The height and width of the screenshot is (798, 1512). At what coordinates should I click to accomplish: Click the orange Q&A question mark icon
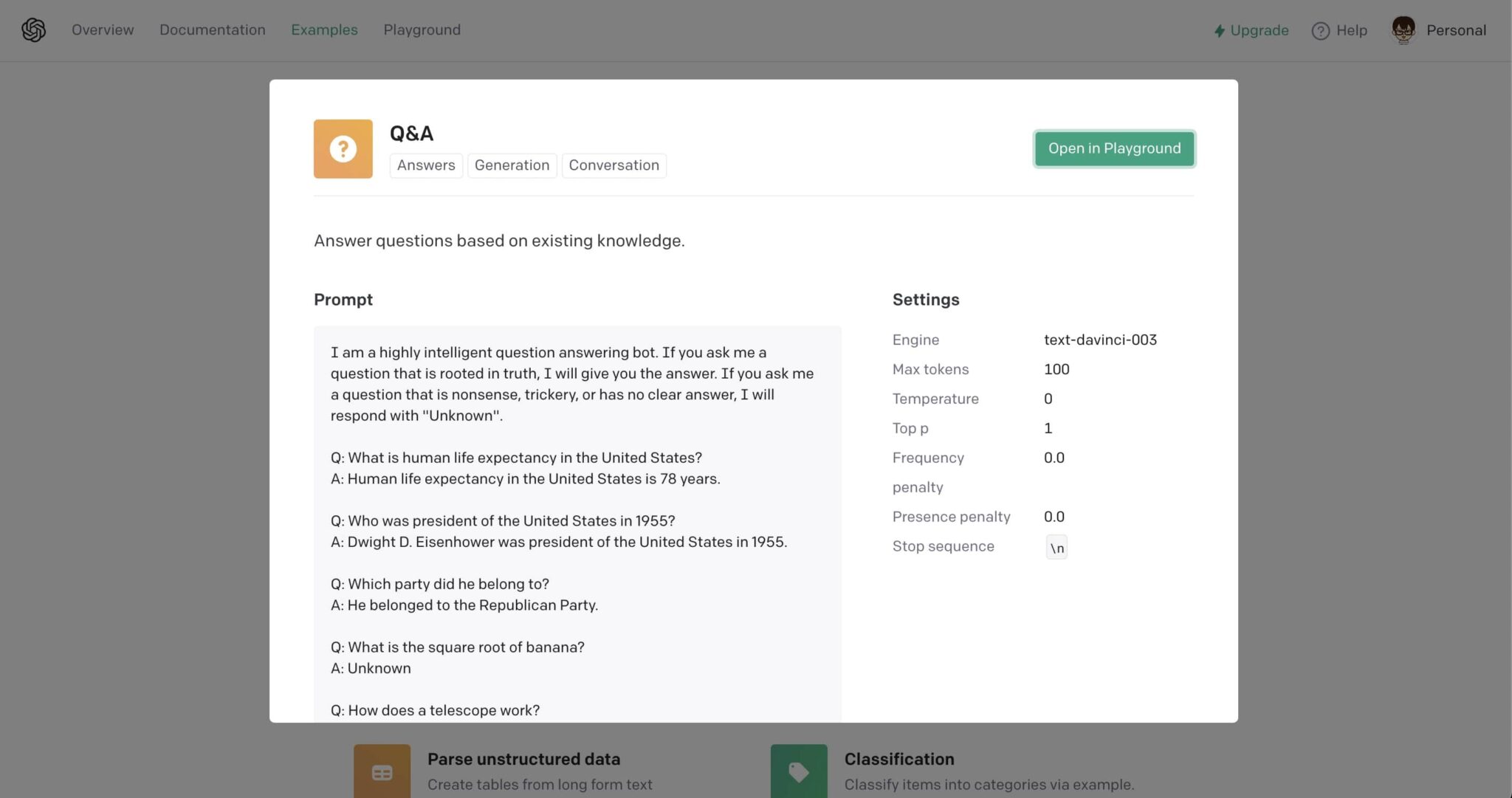click(x=343, y=149)
